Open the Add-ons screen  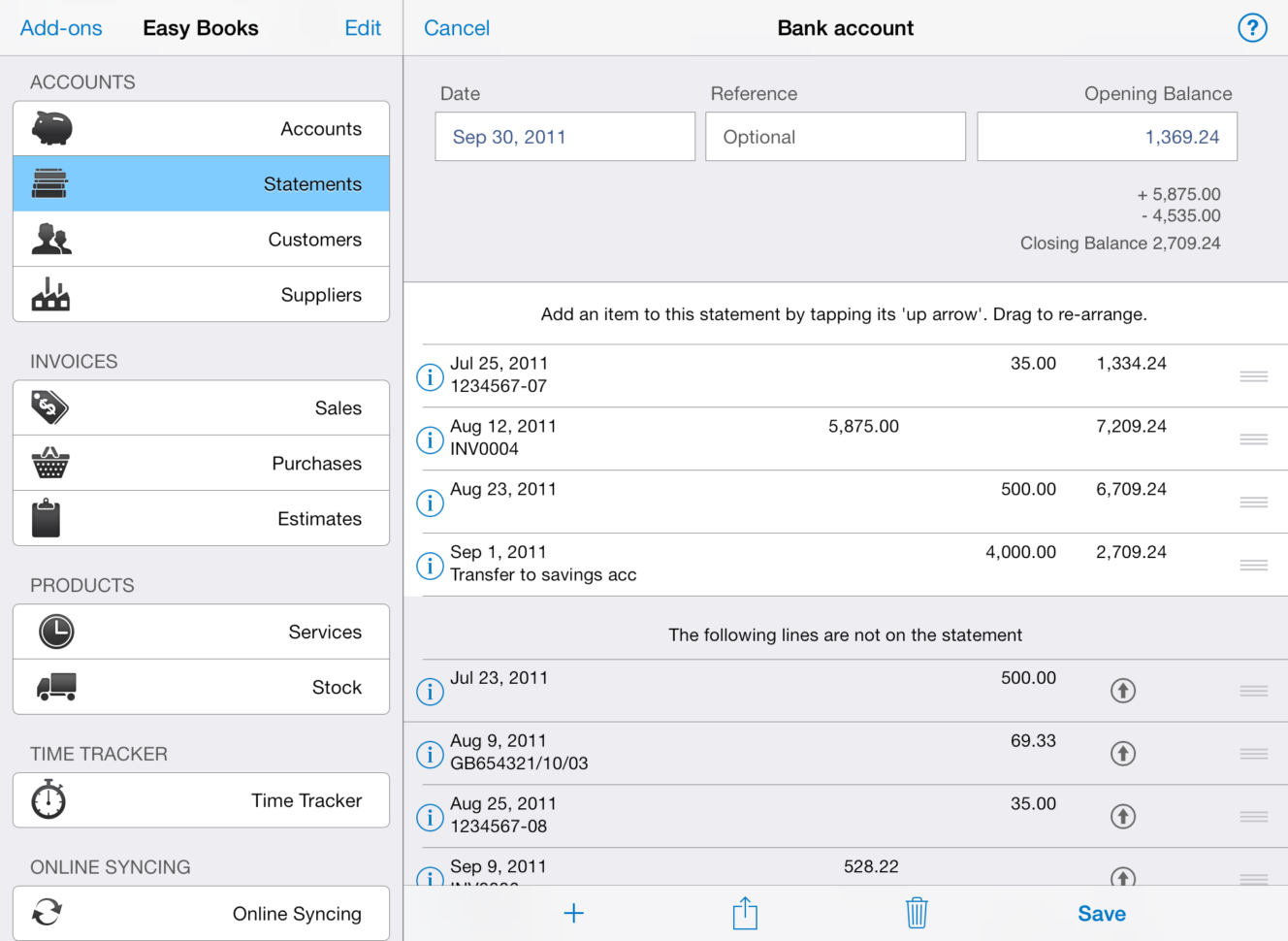[x=60, y=27]
